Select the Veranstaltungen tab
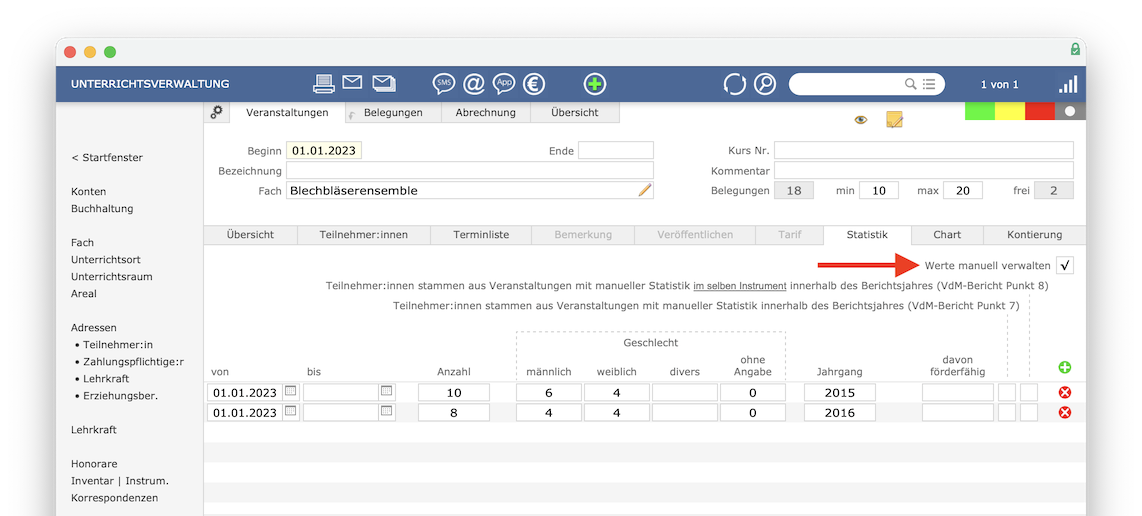Screen dimensions: 1142x516 [287, 112]
